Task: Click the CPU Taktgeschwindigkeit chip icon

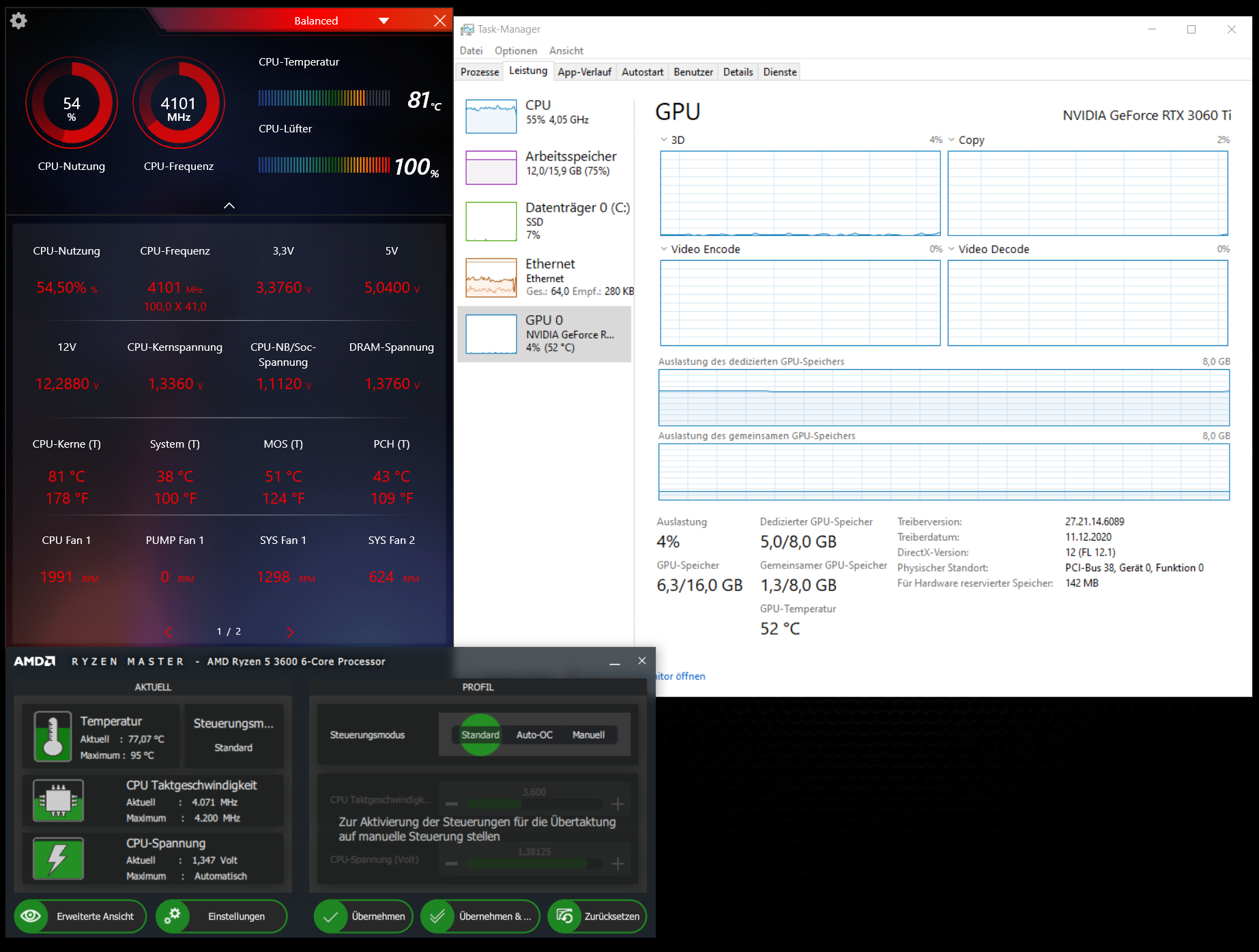Action: click(x=59, y=800)
